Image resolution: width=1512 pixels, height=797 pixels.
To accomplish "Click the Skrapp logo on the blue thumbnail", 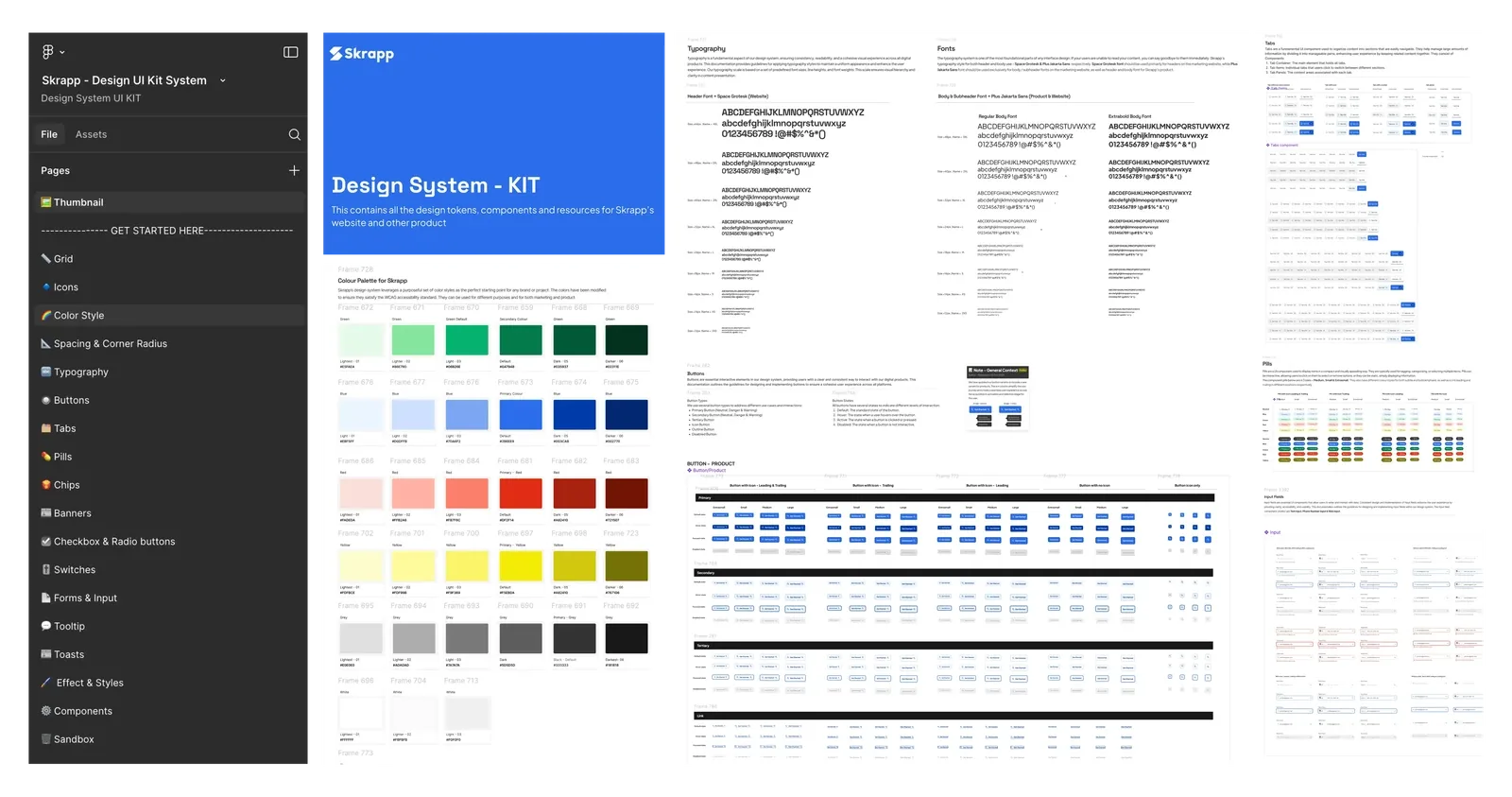I will [362, 54].
